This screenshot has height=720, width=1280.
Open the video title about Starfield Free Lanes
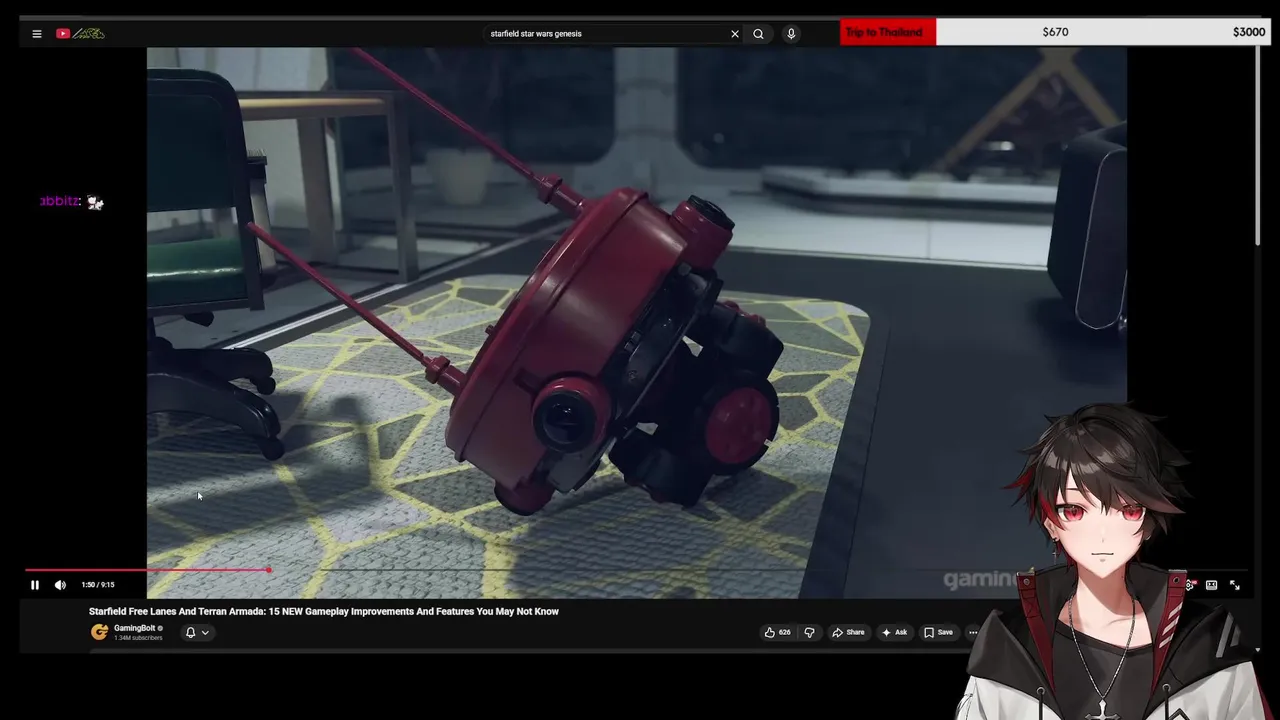324,611
